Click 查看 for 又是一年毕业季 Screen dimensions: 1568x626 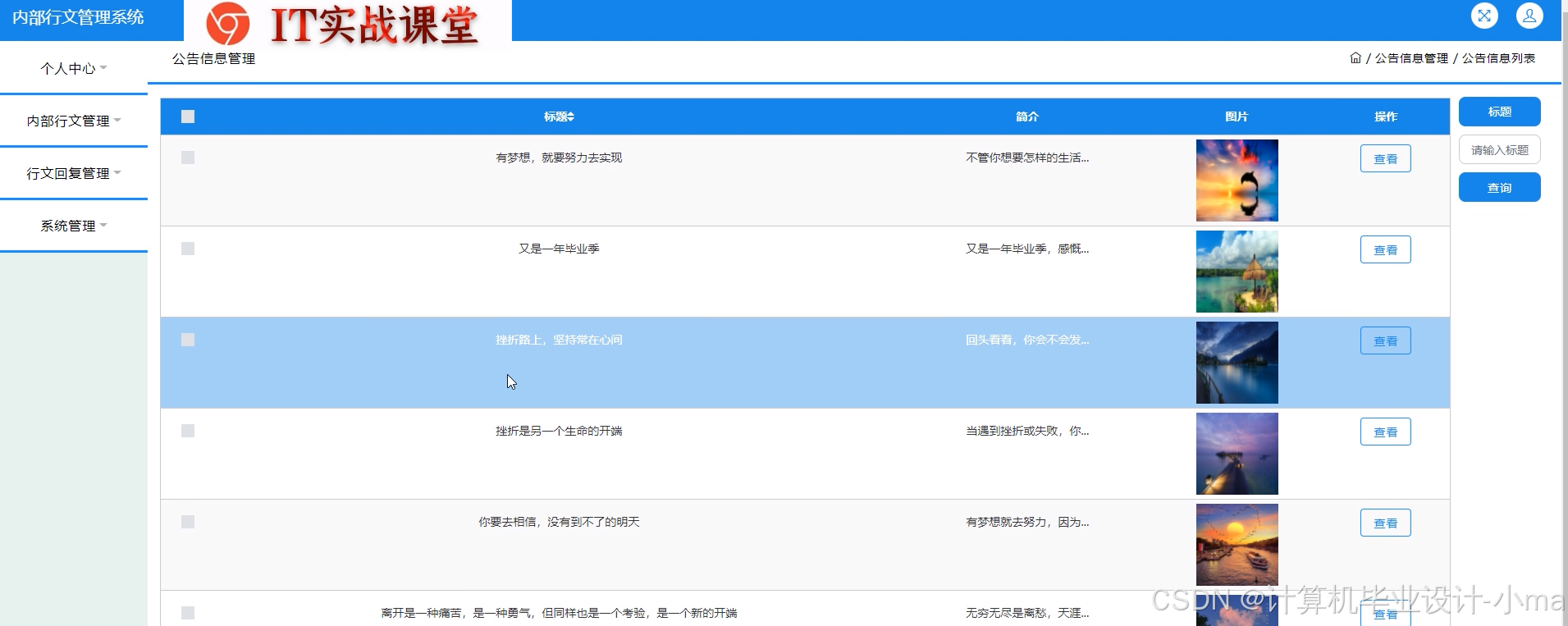(x=1386, y=249)
